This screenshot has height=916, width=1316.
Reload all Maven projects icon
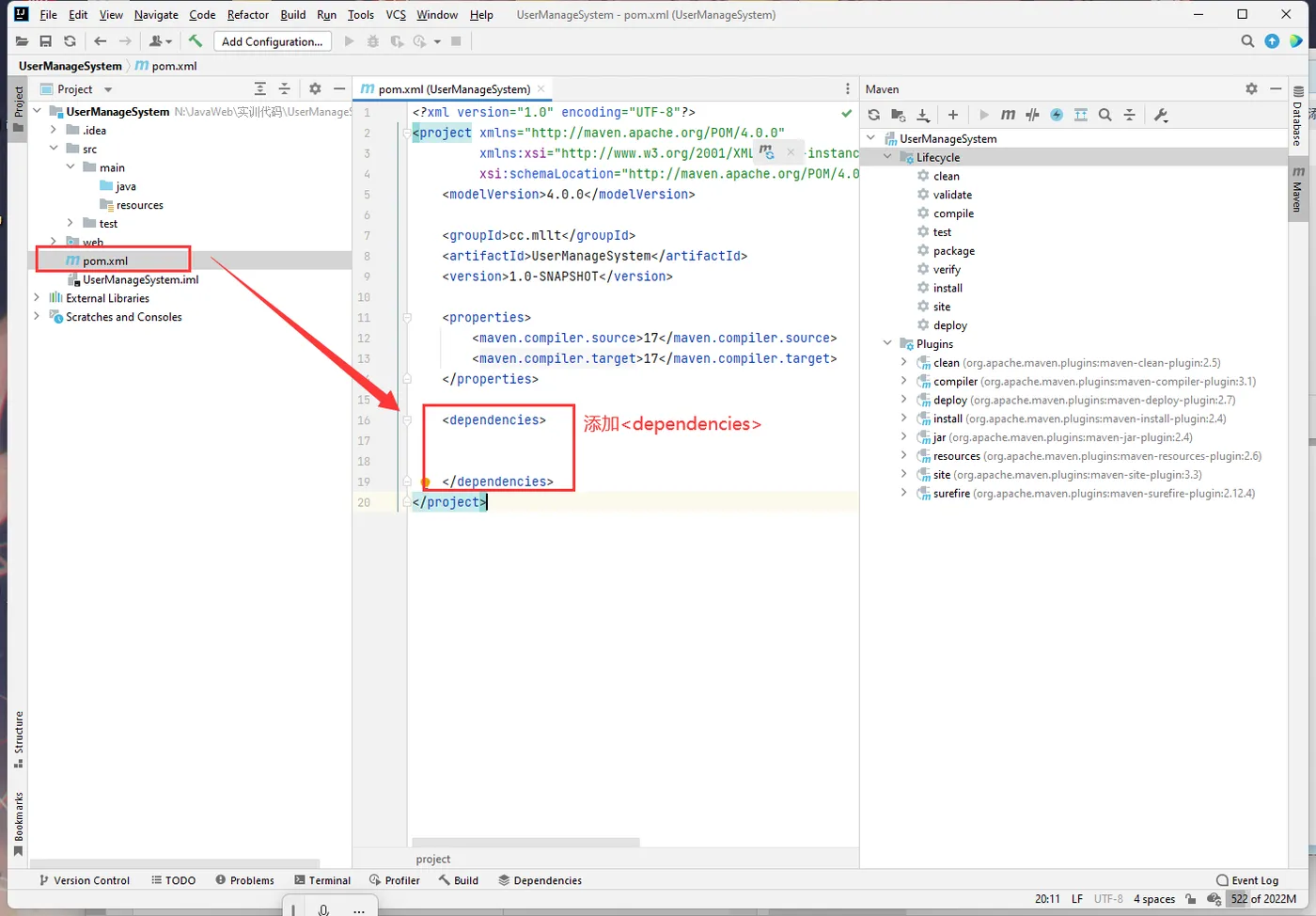(874, 115)
